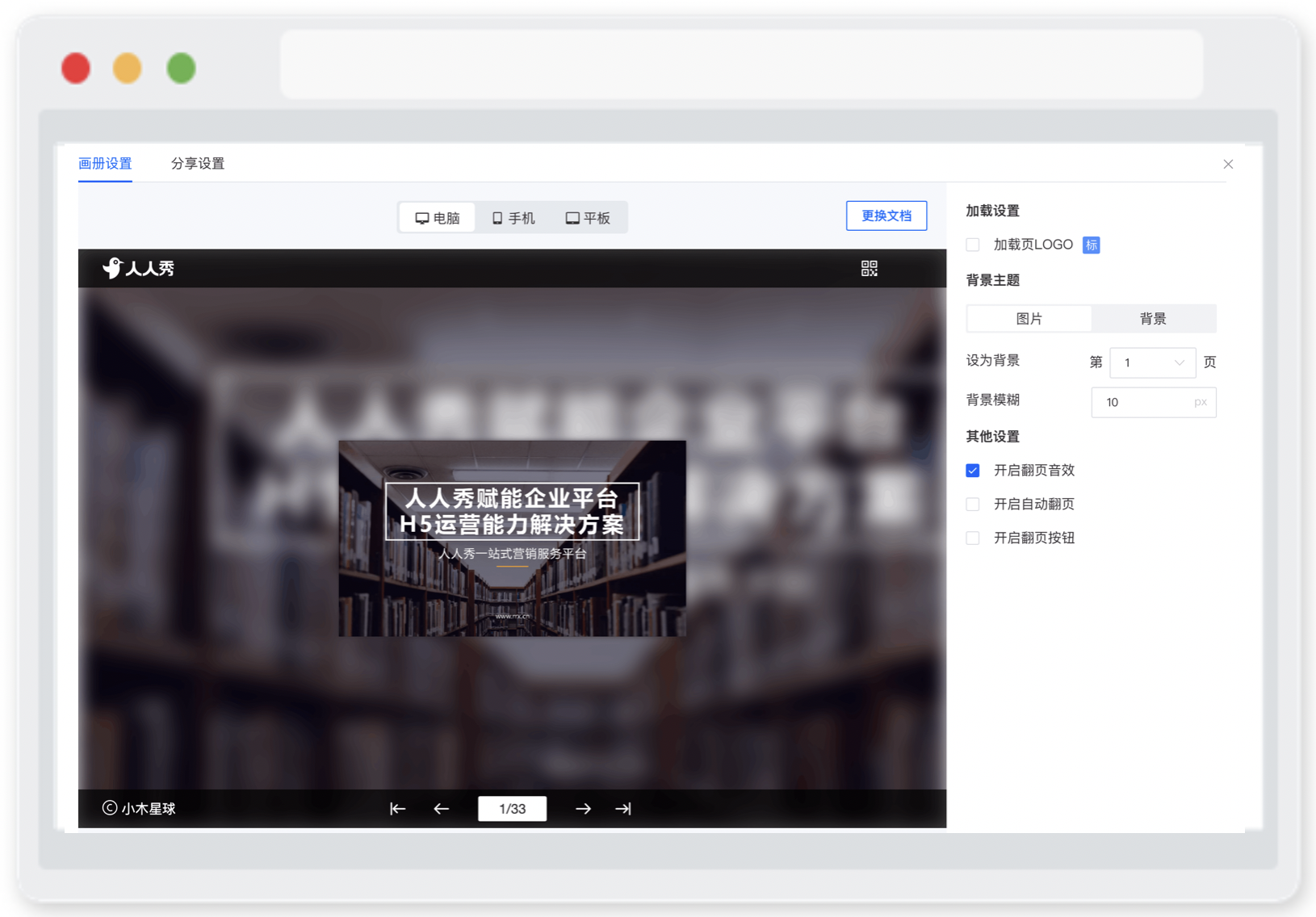This screenshot has height=917, width=1316.
Task: Choose 图片 background theme option
Action: 1029,319
